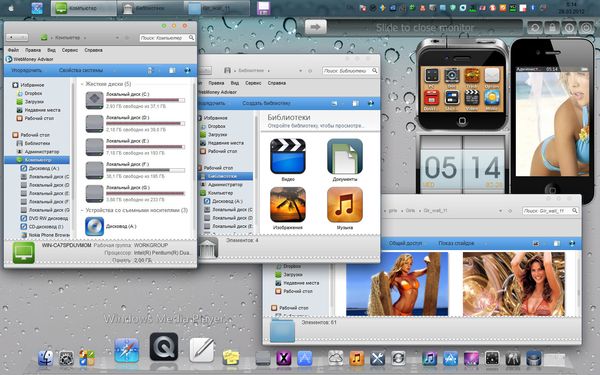
Task: Open System Preferences gear in dock
Action: pyautogui.click(x=66, y=359)
